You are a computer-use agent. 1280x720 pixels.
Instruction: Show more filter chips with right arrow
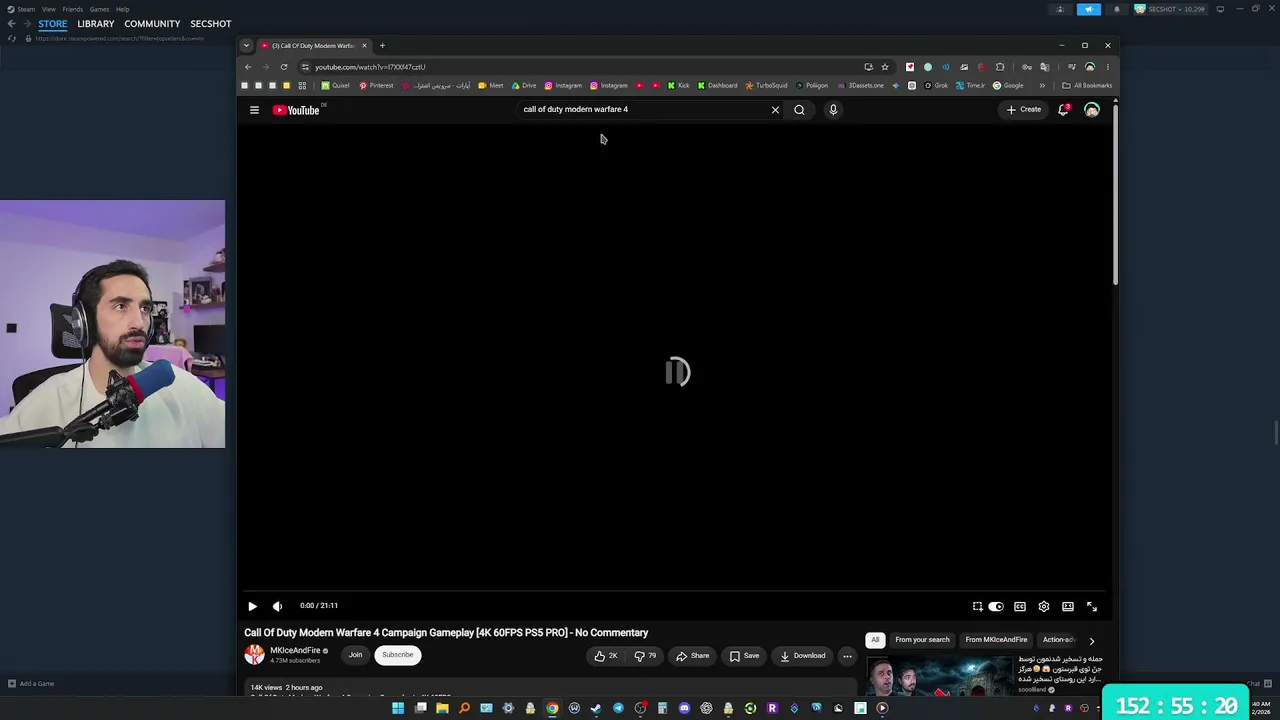(x=1092, y=640)
